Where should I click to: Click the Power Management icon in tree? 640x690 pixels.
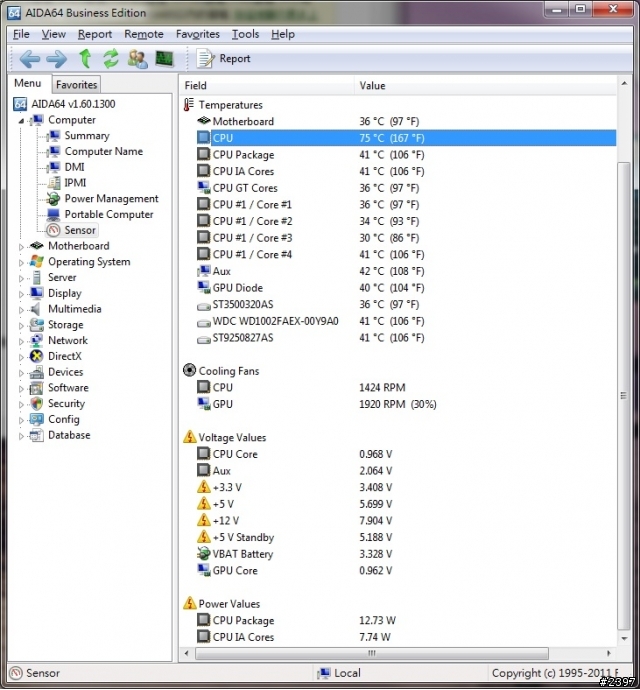pyautogui.click(x=53, y=198)
